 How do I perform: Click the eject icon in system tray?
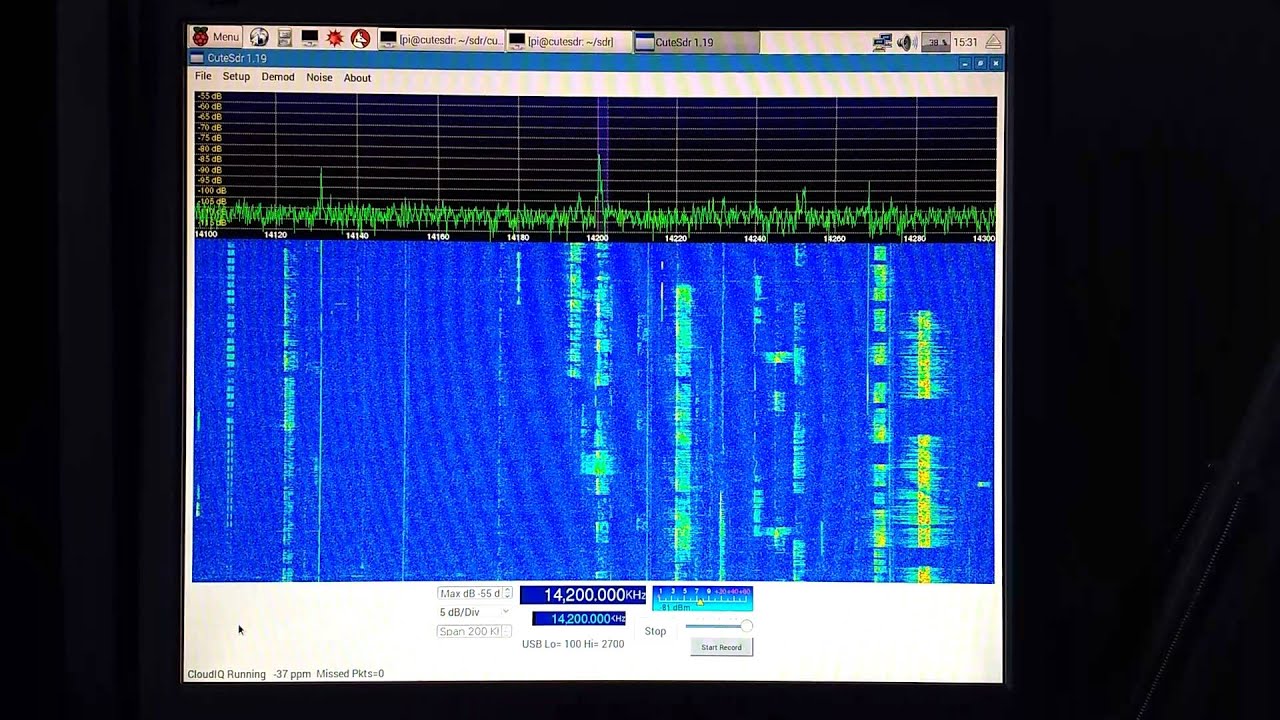coord(993,42)
